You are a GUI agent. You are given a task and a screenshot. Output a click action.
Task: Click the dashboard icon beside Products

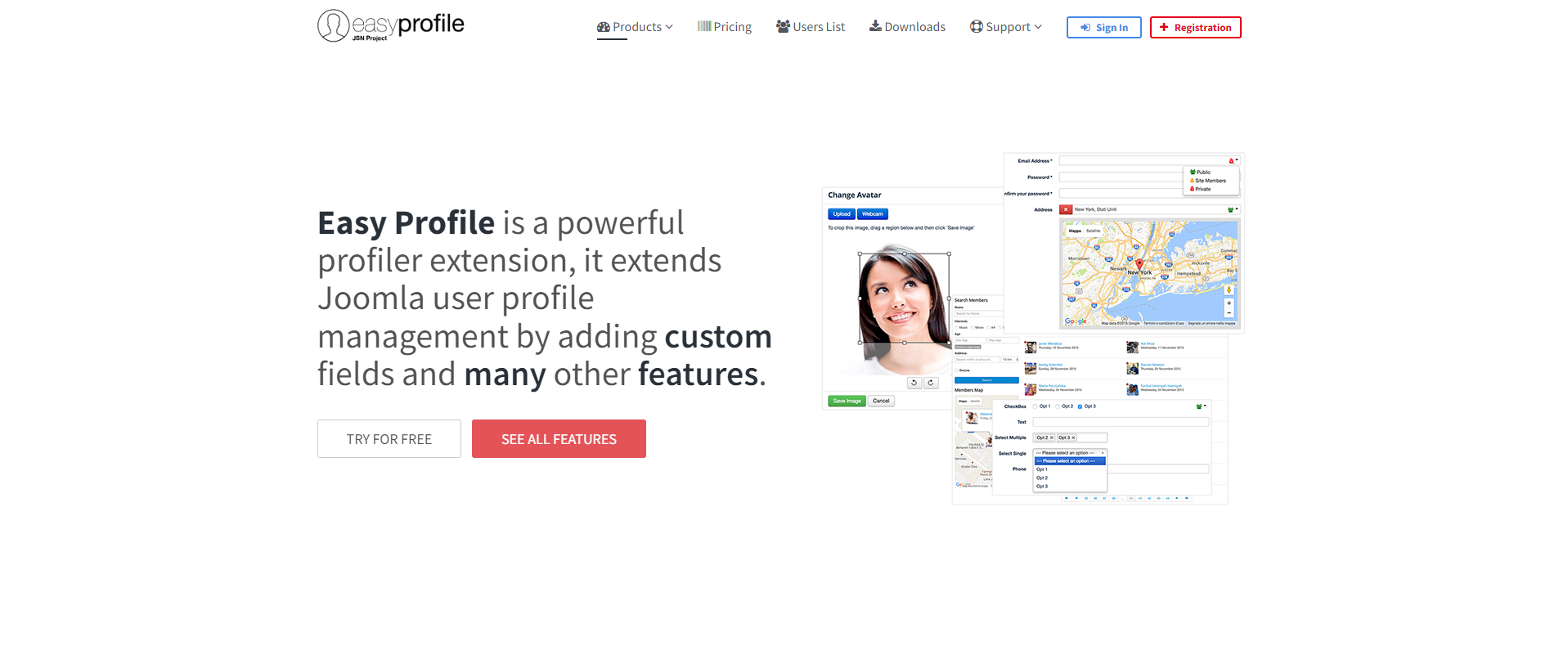pyautogui.click(x=604, y=27)
